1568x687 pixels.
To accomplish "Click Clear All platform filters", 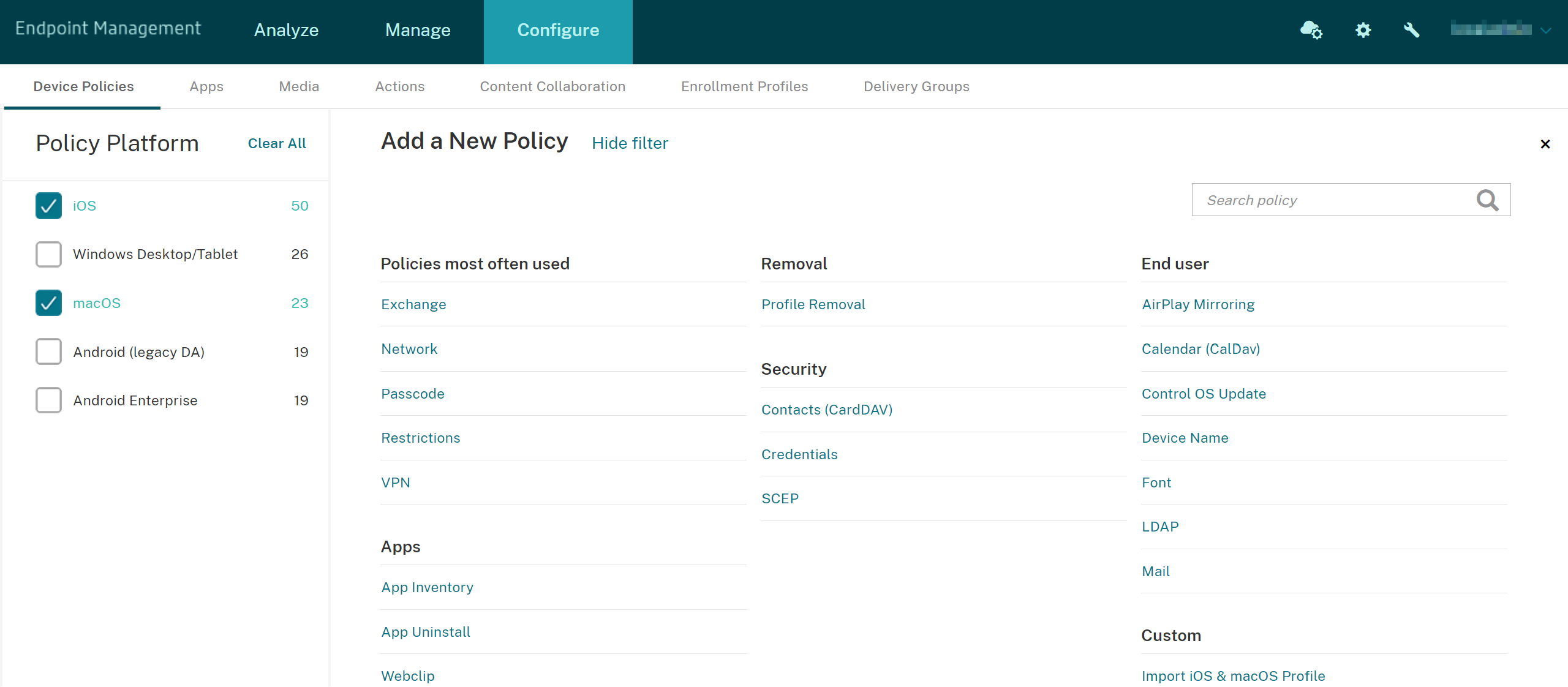I will pos(277,143).
